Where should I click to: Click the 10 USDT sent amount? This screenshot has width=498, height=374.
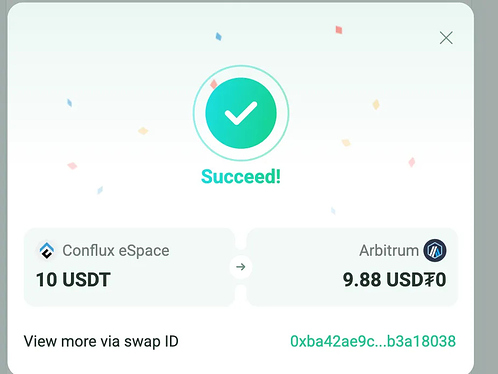[x=73, y=279]
